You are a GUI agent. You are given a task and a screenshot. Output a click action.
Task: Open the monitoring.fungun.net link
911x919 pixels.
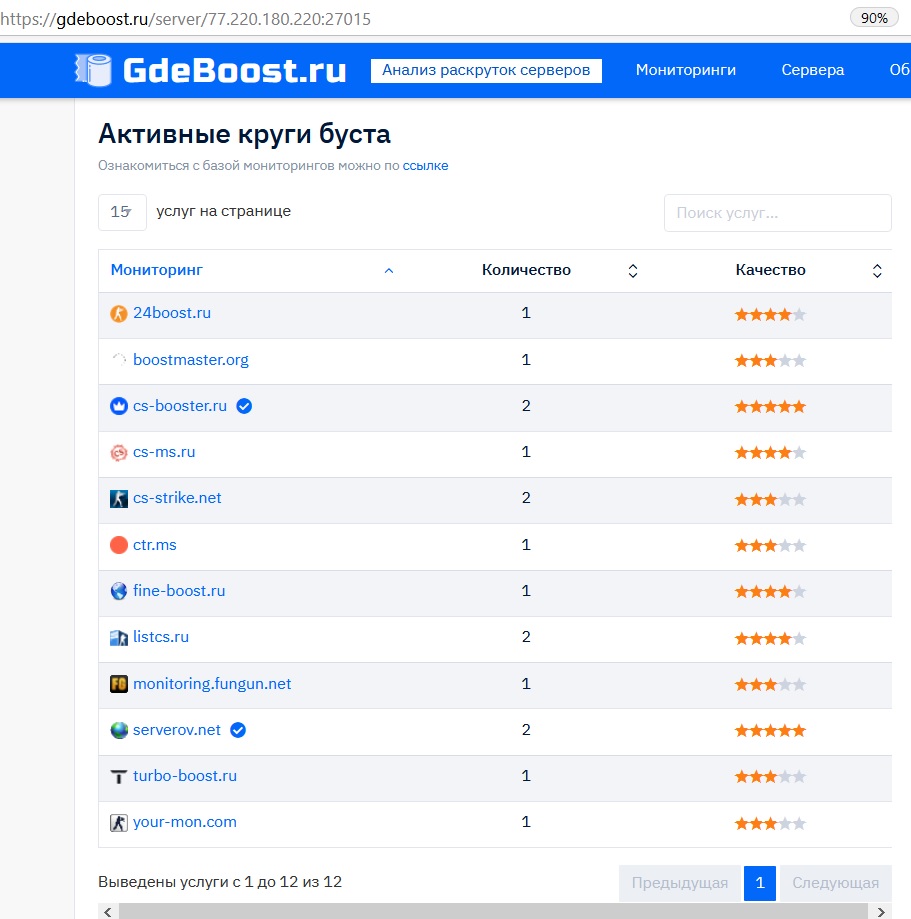pyautogui.click(x=212, y=683)
